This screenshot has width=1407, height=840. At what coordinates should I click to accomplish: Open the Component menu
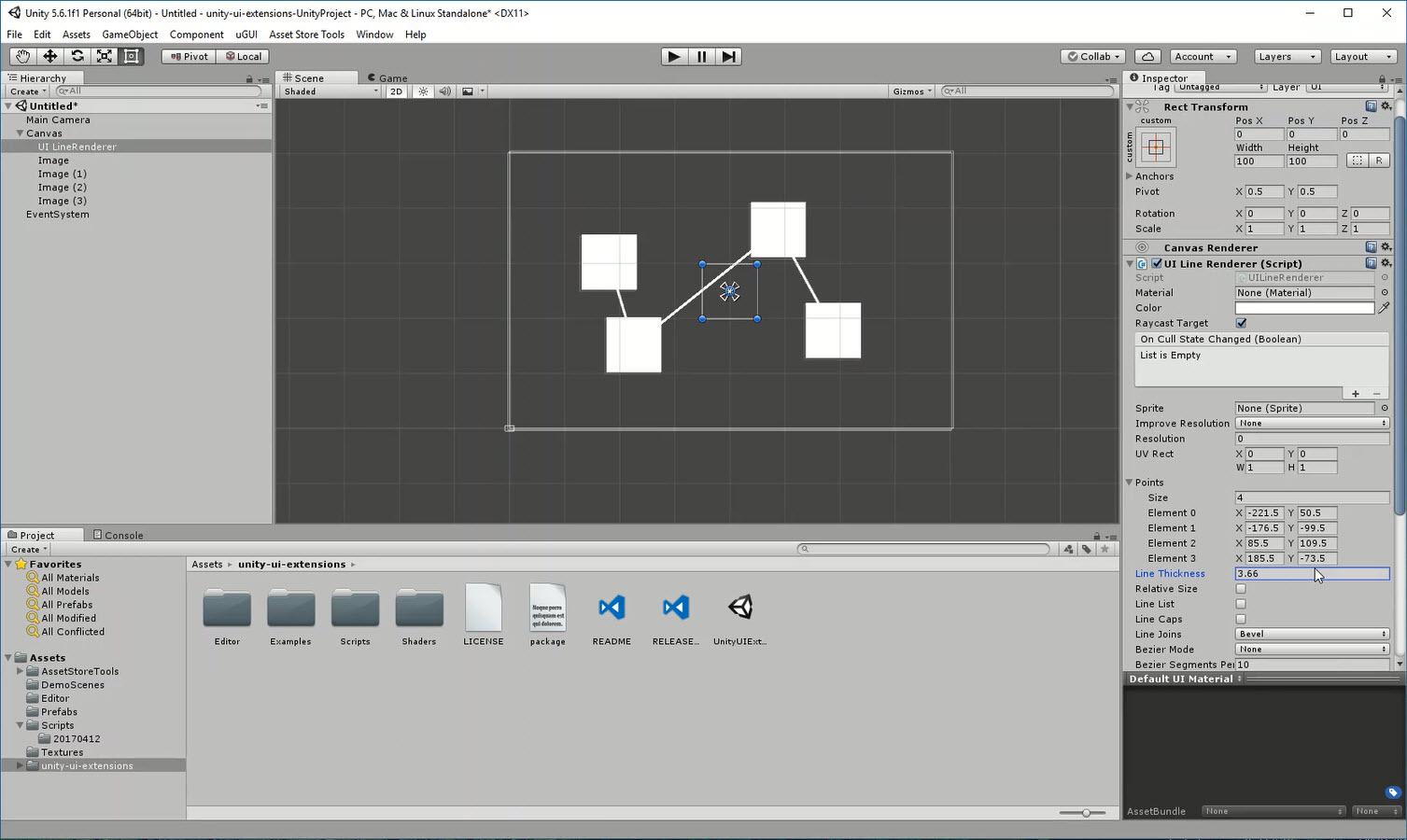point(196,35)
